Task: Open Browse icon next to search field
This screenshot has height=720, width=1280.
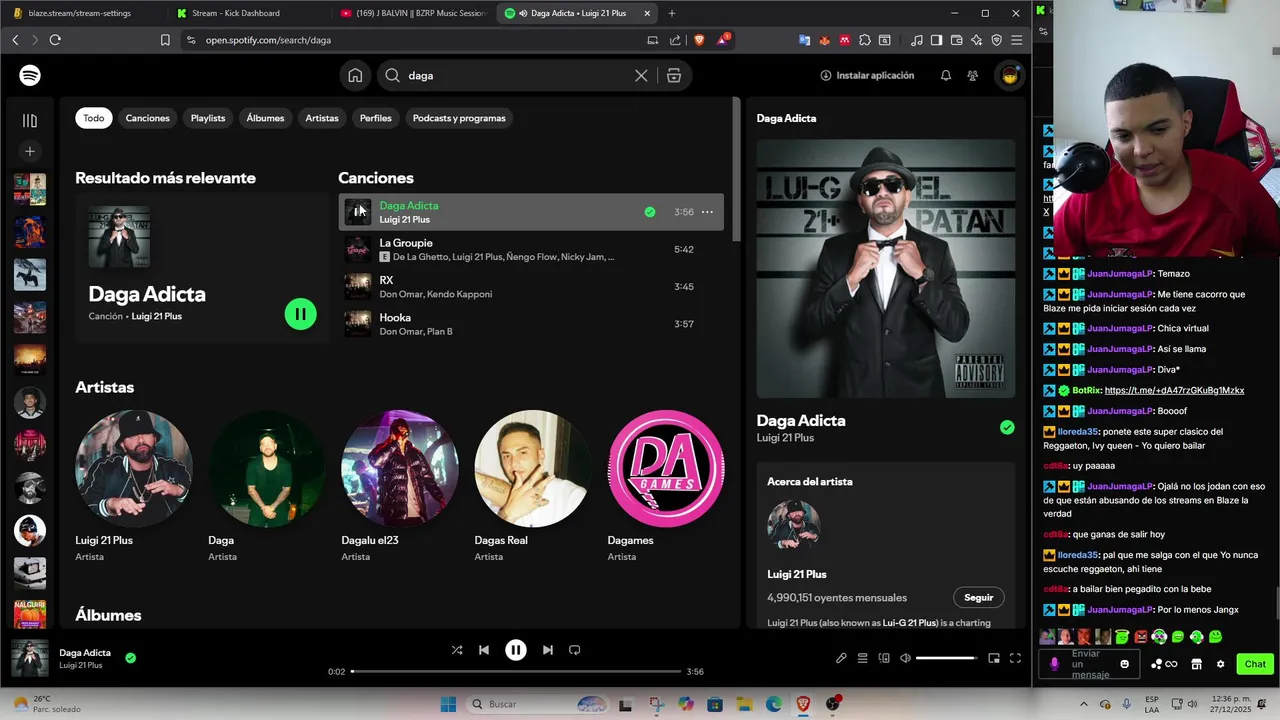Action: tap(674, 75)
